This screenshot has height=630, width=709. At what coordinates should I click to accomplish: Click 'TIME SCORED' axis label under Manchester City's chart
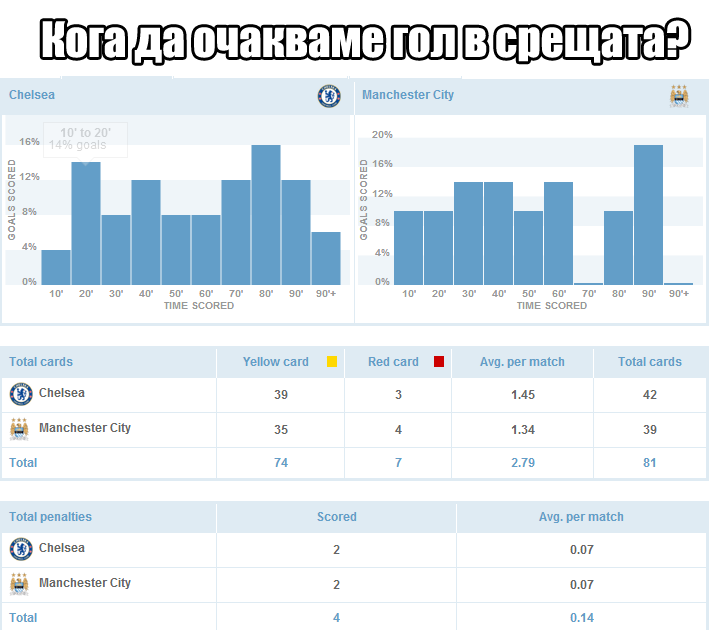point(552,305)
